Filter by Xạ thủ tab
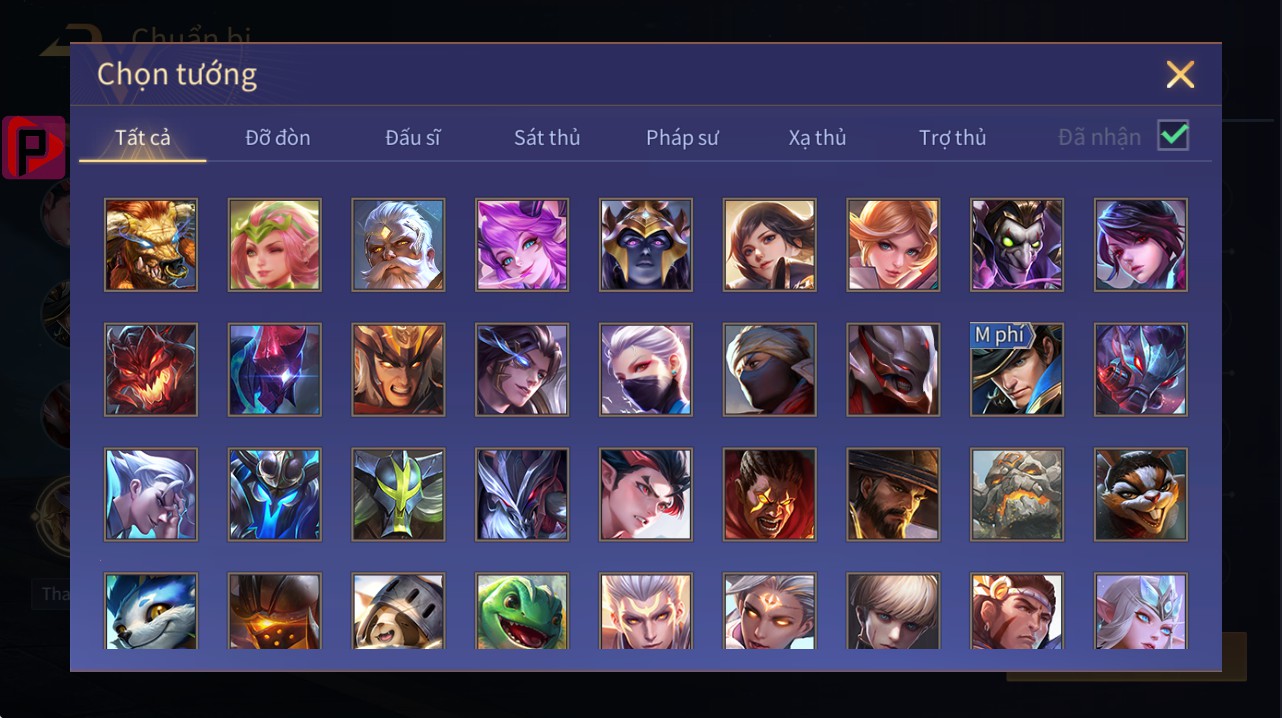Image resolution: width=1282 pixels, height=718 pixels. 817,137
